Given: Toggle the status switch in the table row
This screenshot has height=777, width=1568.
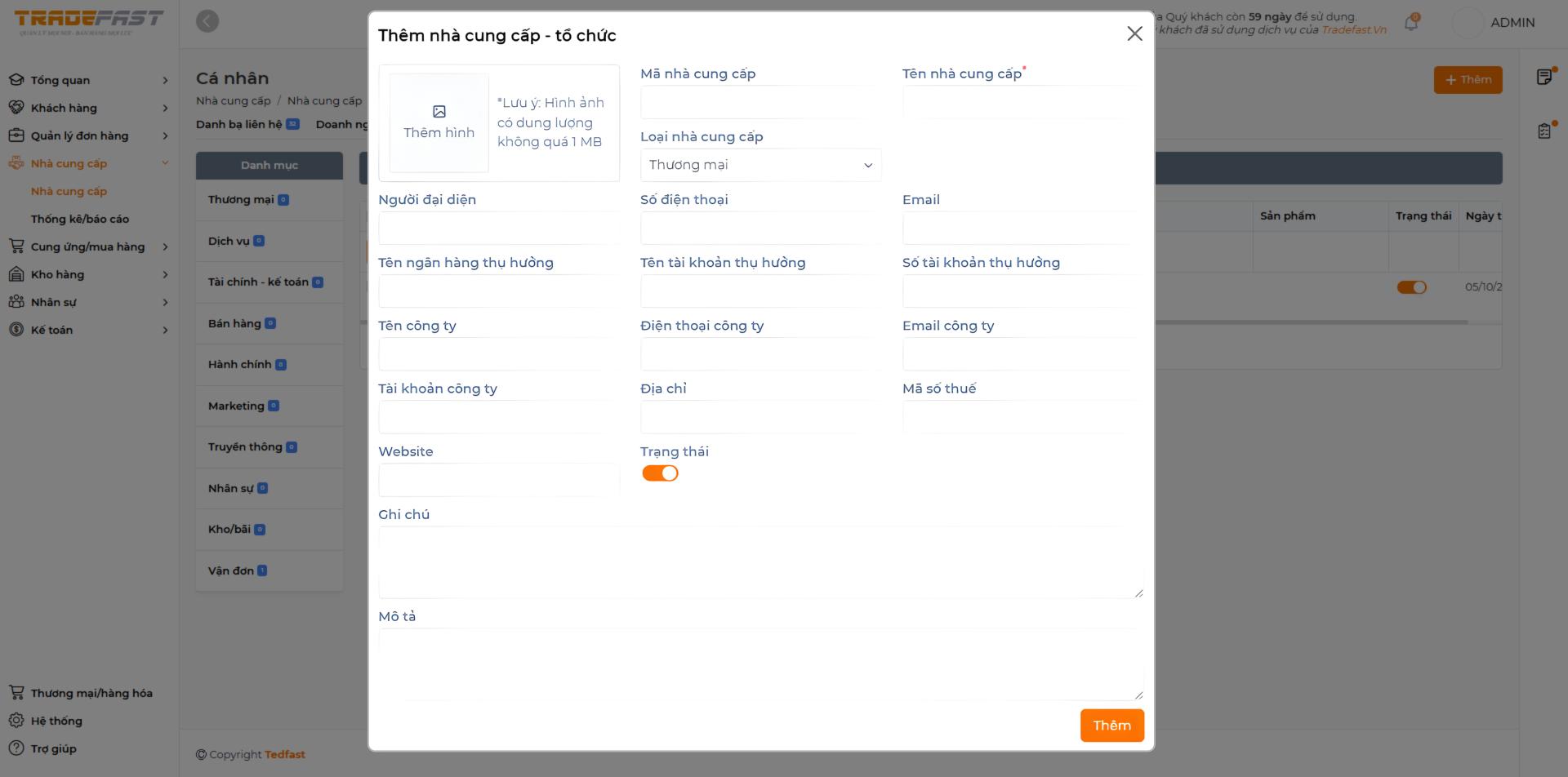Looking at the screenshot, I should tap(1411, 287).
